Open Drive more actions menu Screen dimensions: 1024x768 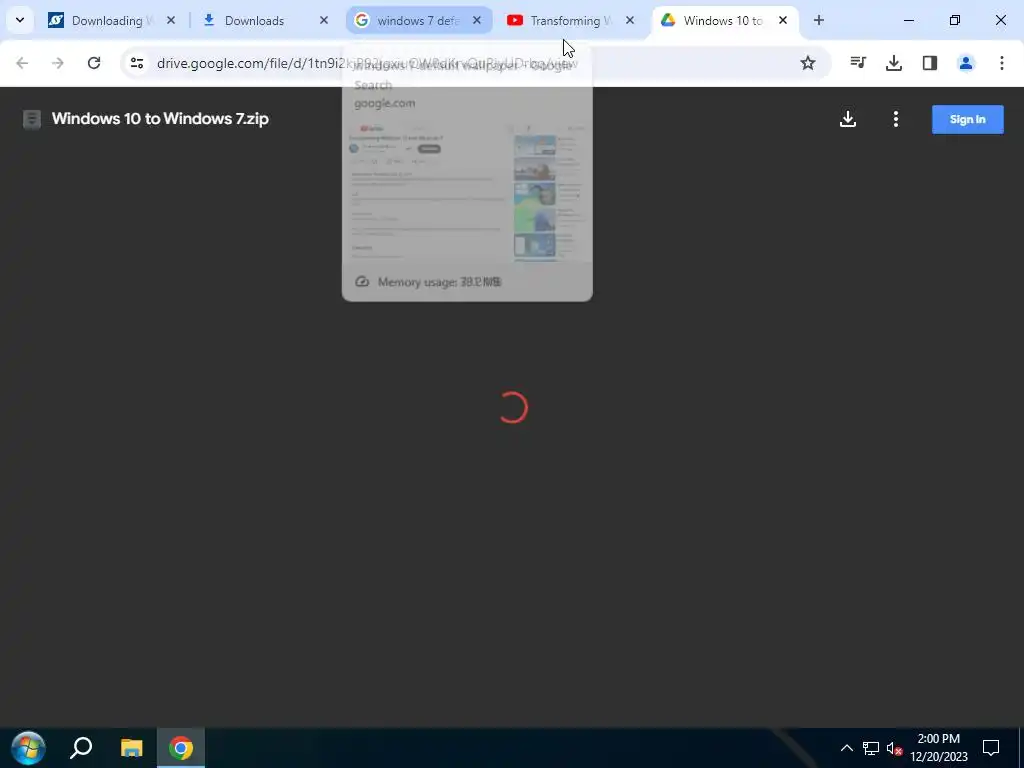896,119
